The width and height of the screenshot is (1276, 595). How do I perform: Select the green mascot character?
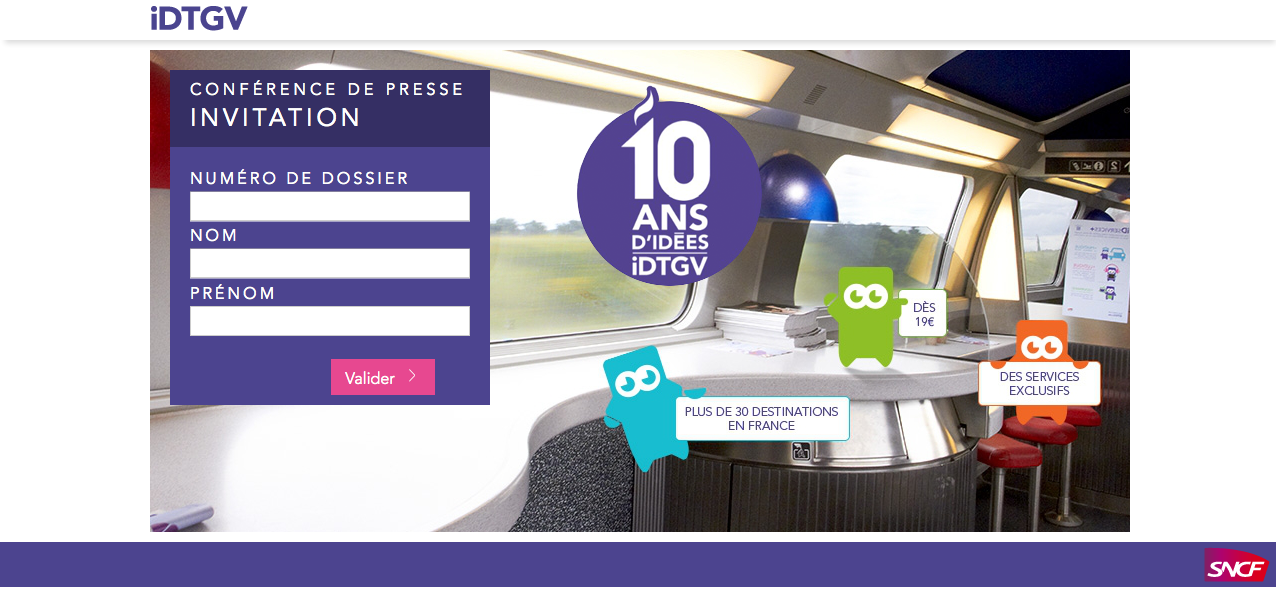click(x=864, y=315)
